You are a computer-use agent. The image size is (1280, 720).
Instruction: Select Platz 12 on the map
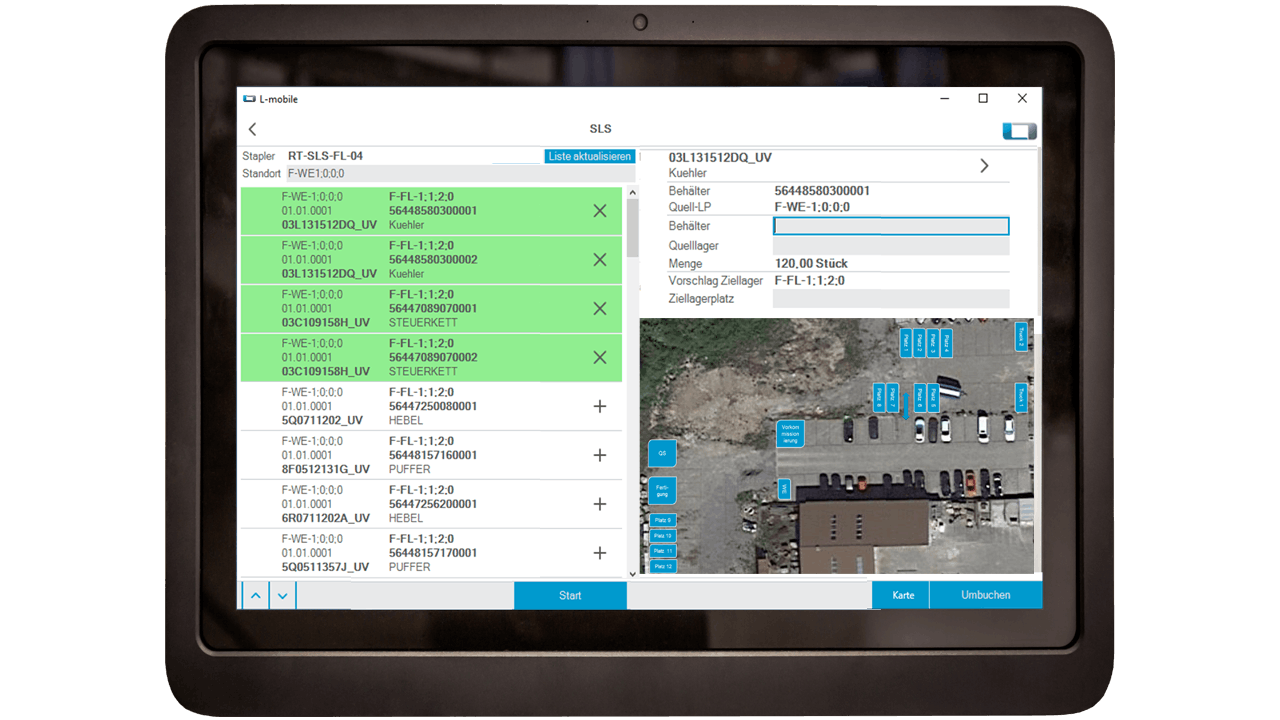(x=663, y=566)
